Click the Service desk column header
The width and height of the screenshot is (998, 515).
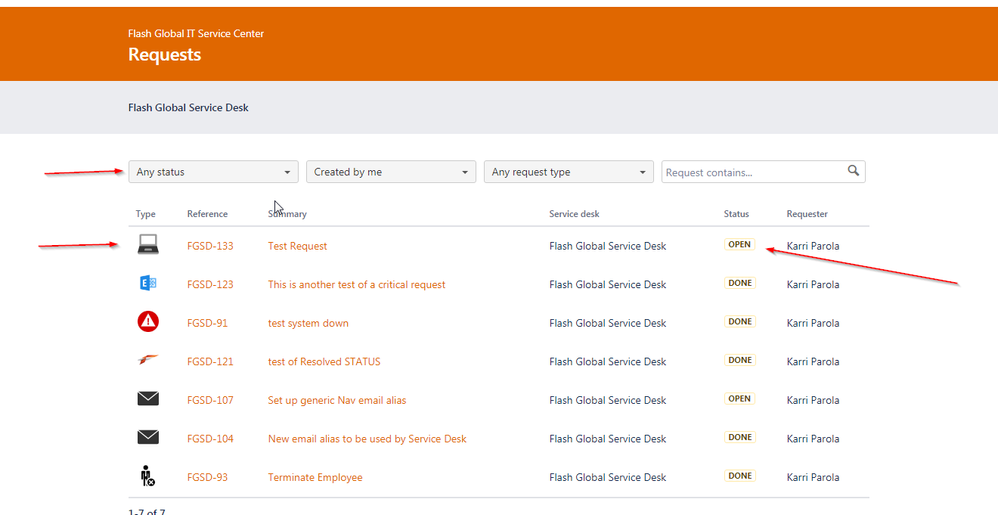click(574, 214)
